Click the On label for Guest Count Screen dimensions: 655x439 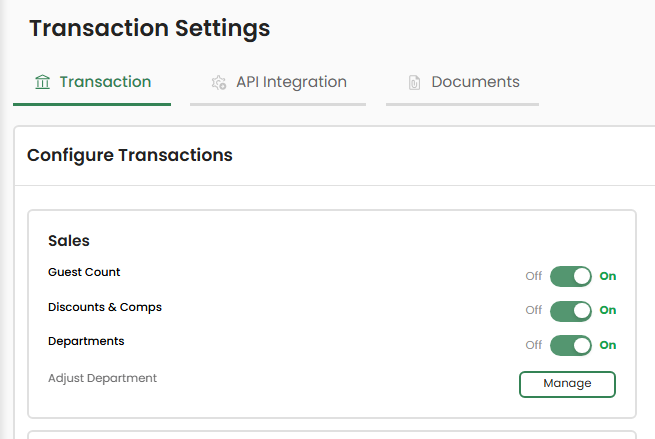click(608, 276)
